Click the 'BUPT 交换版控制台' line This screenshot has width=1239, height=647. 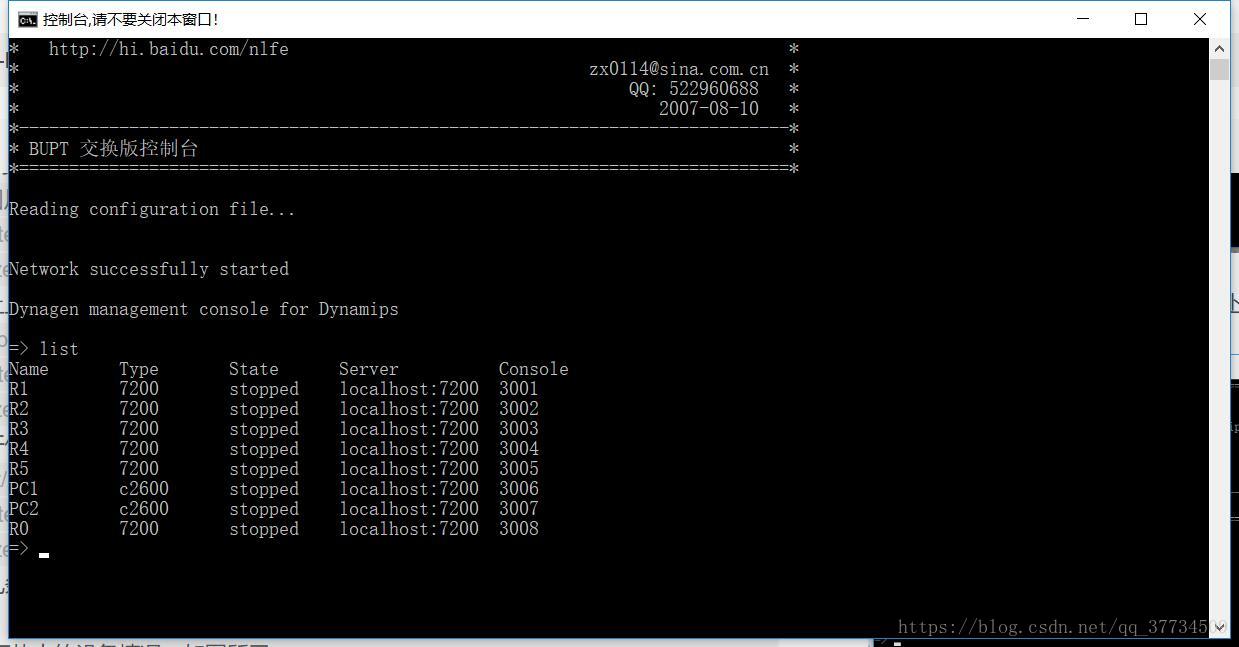pyautogui.click(x=114, y=148)
